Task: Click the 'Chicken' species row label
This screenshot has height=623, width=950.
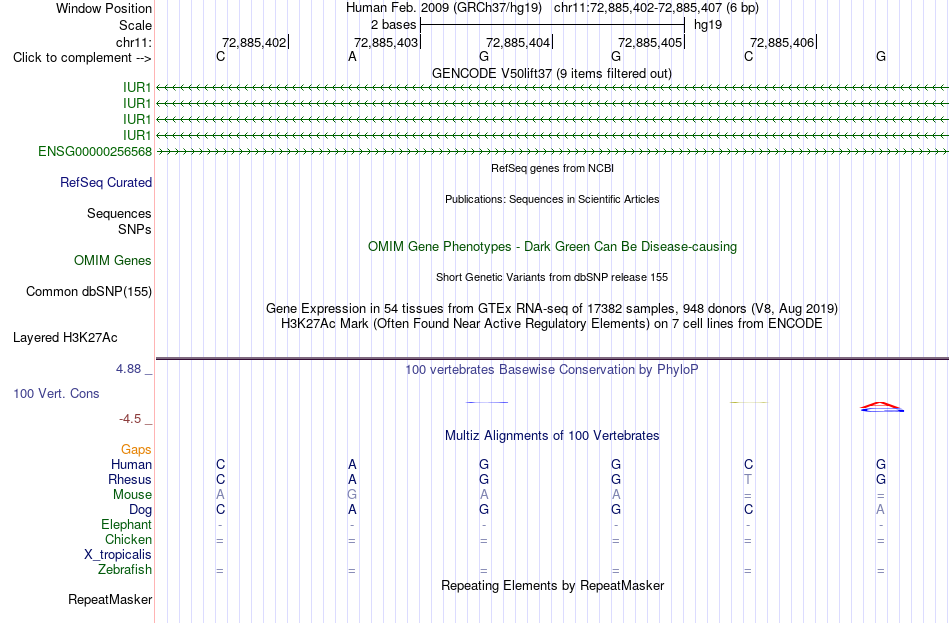Action: click(128, 539)
